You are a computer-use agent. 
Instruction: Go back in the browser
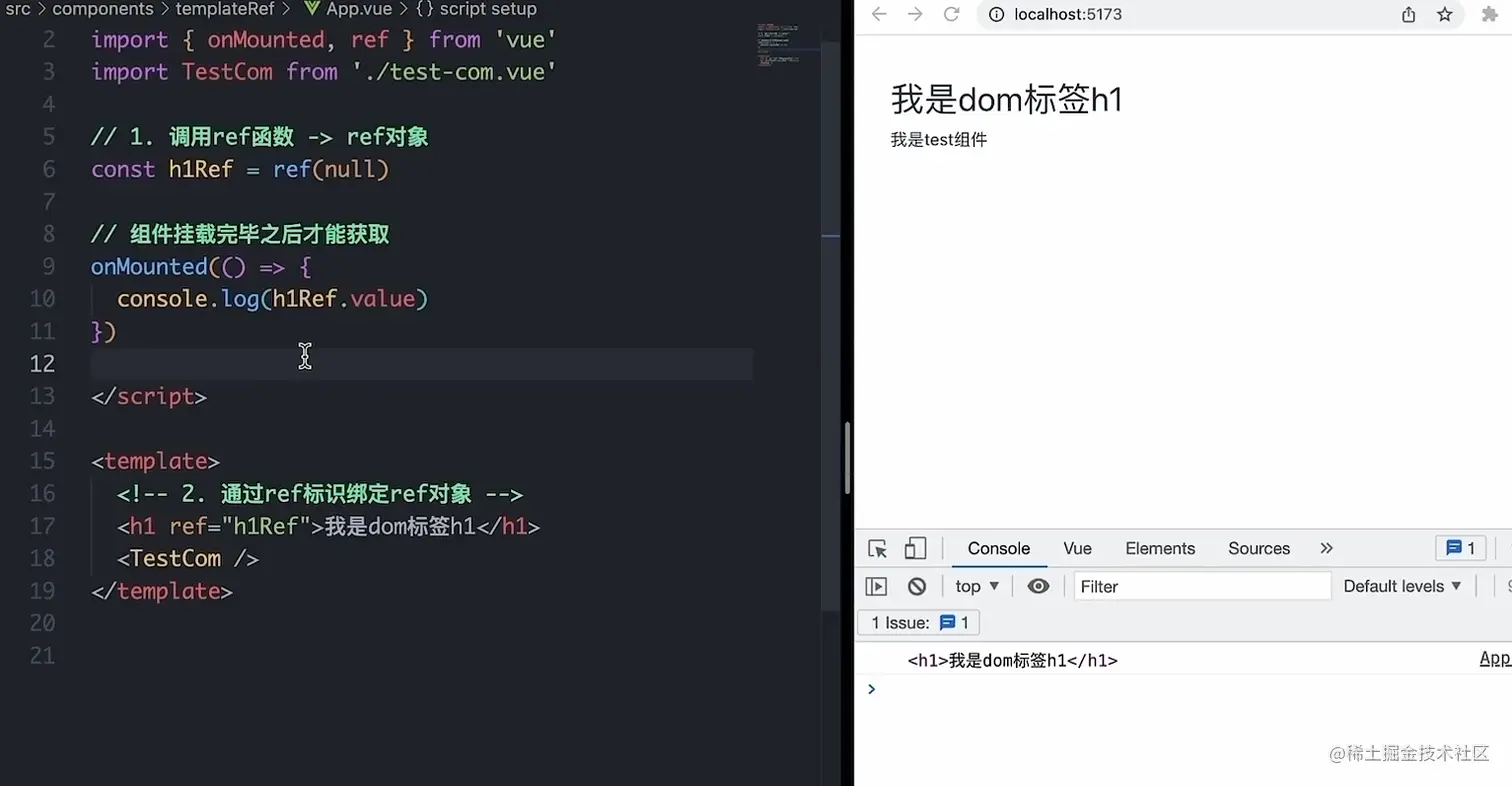coord(879,14)
